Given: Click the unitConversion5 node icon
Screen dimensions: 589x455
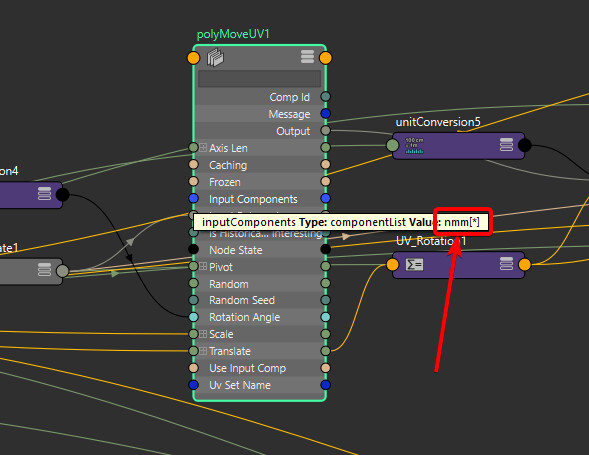Looking at the screenshot, I should pyautogui.click(x=414, y=145).
